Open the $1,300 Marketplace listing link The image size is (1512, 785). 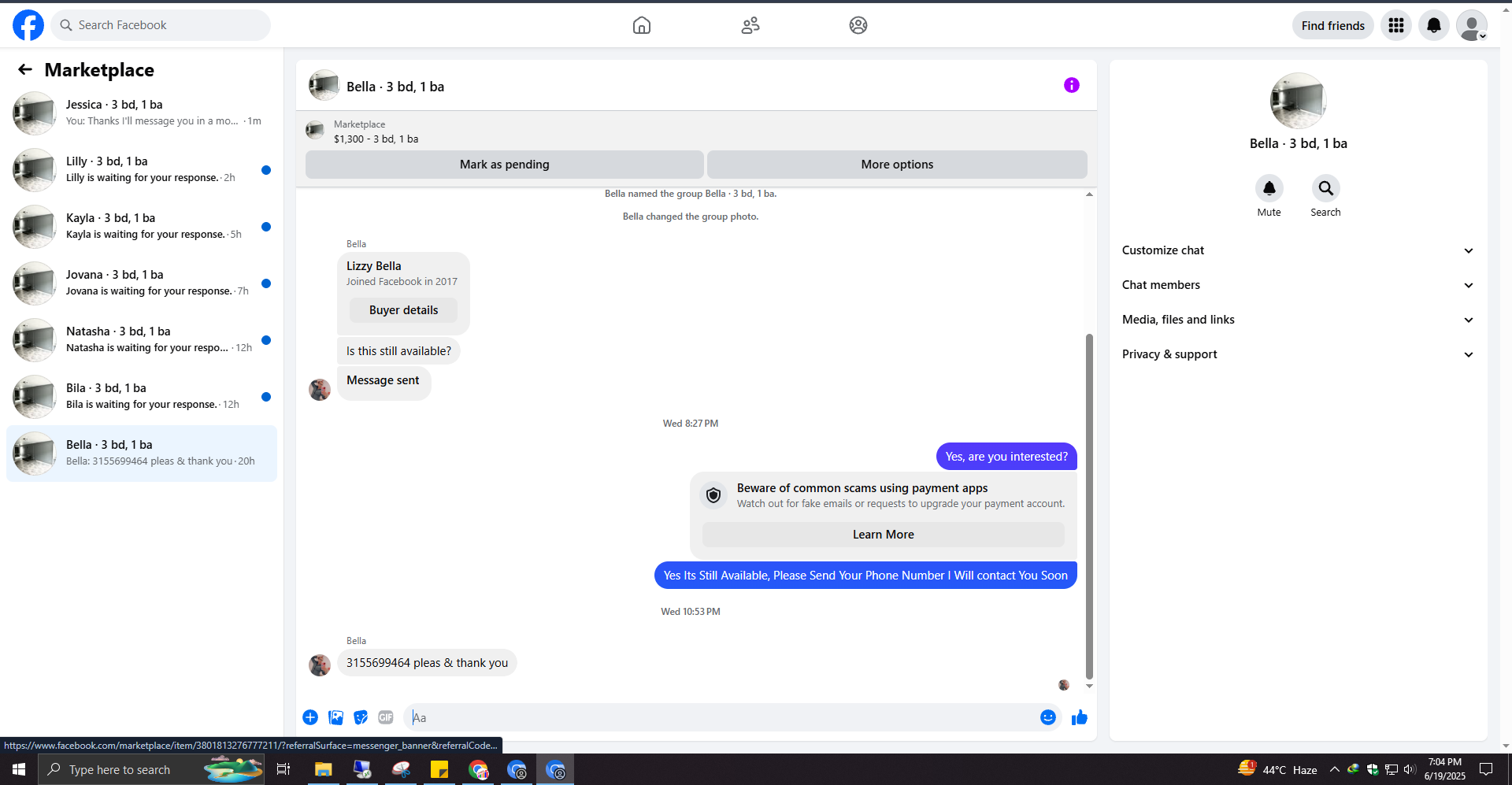376,139
